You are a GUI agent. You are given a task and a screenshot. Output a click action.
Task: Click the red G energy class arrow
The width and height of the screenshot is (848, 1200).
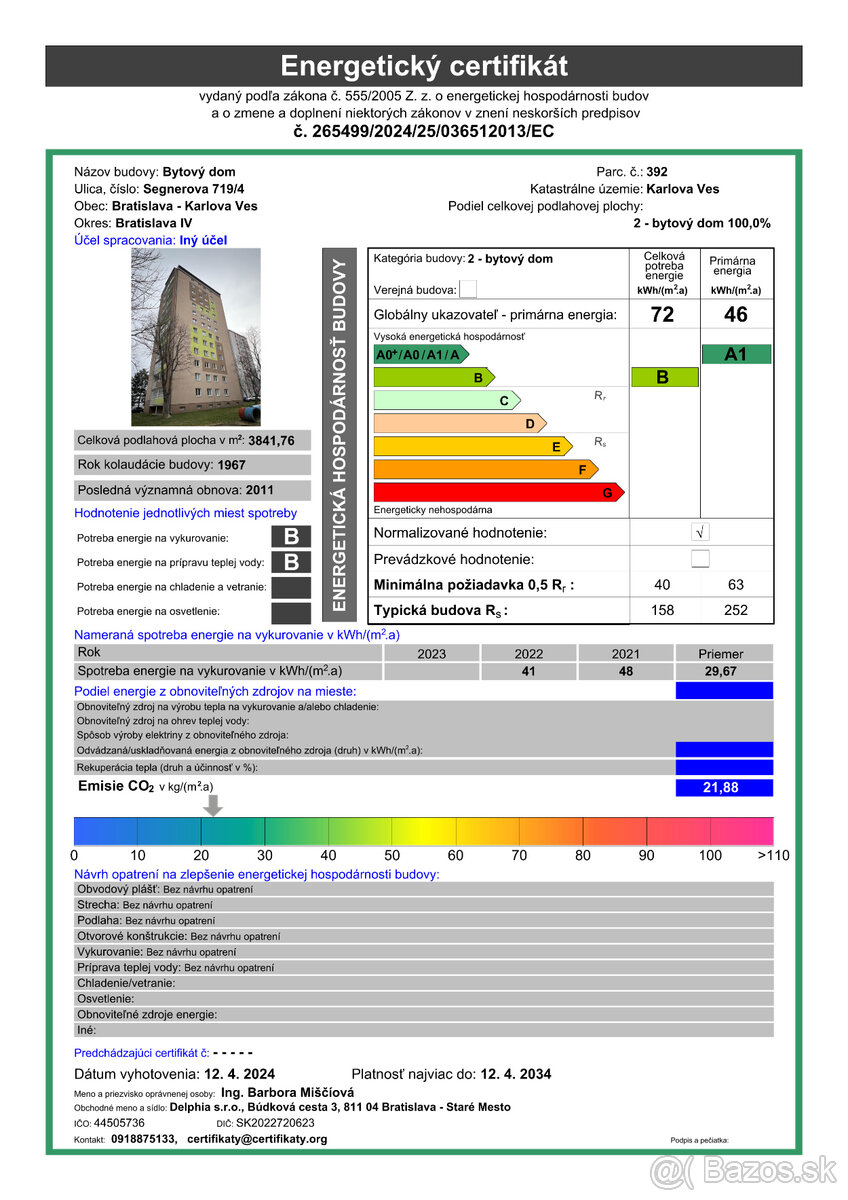(499, 493)
